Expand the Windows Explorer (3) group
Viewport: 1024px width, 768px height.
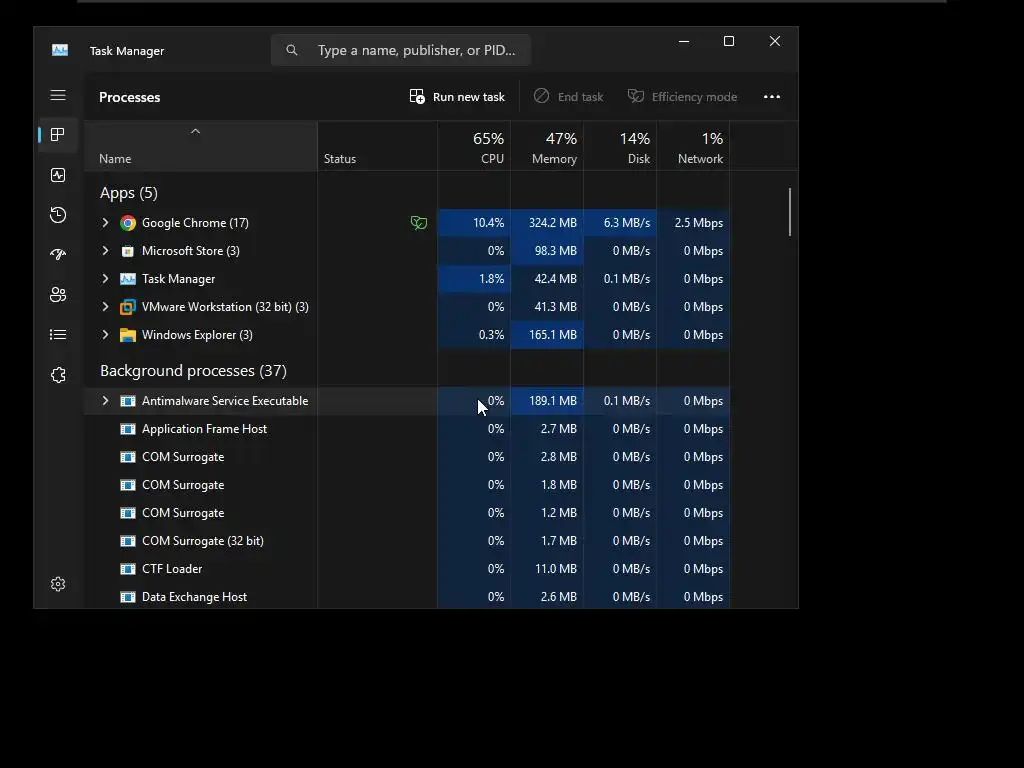click(105, 335)
